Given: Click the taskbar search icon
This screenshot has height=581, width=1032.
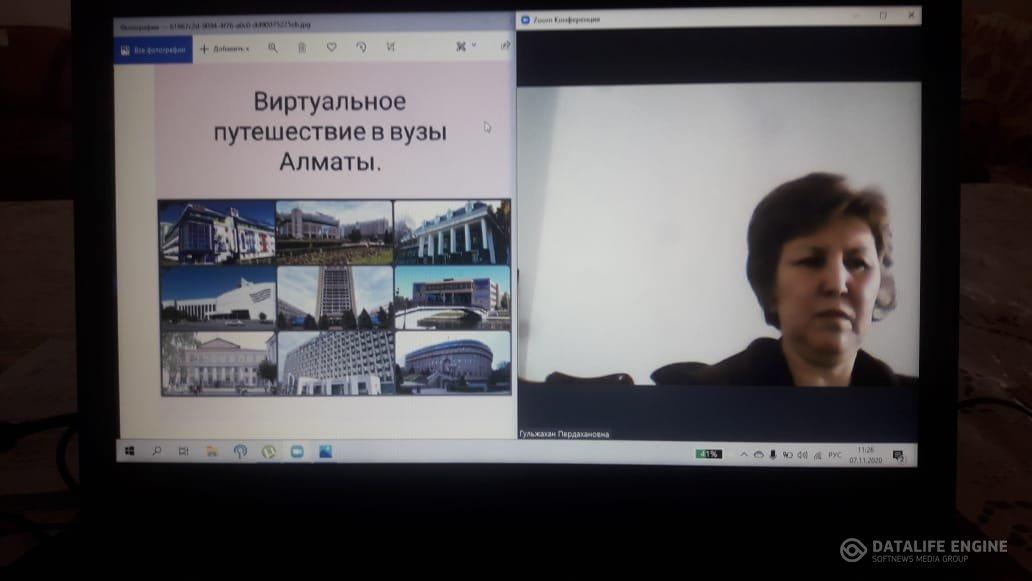Looking at the screenshot, I should click(x=157, y=452).
